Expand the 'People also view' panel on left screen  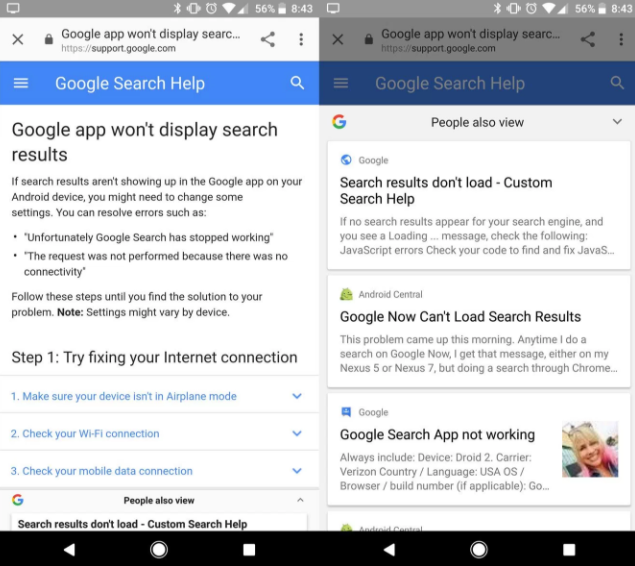[x=300, y=500]
